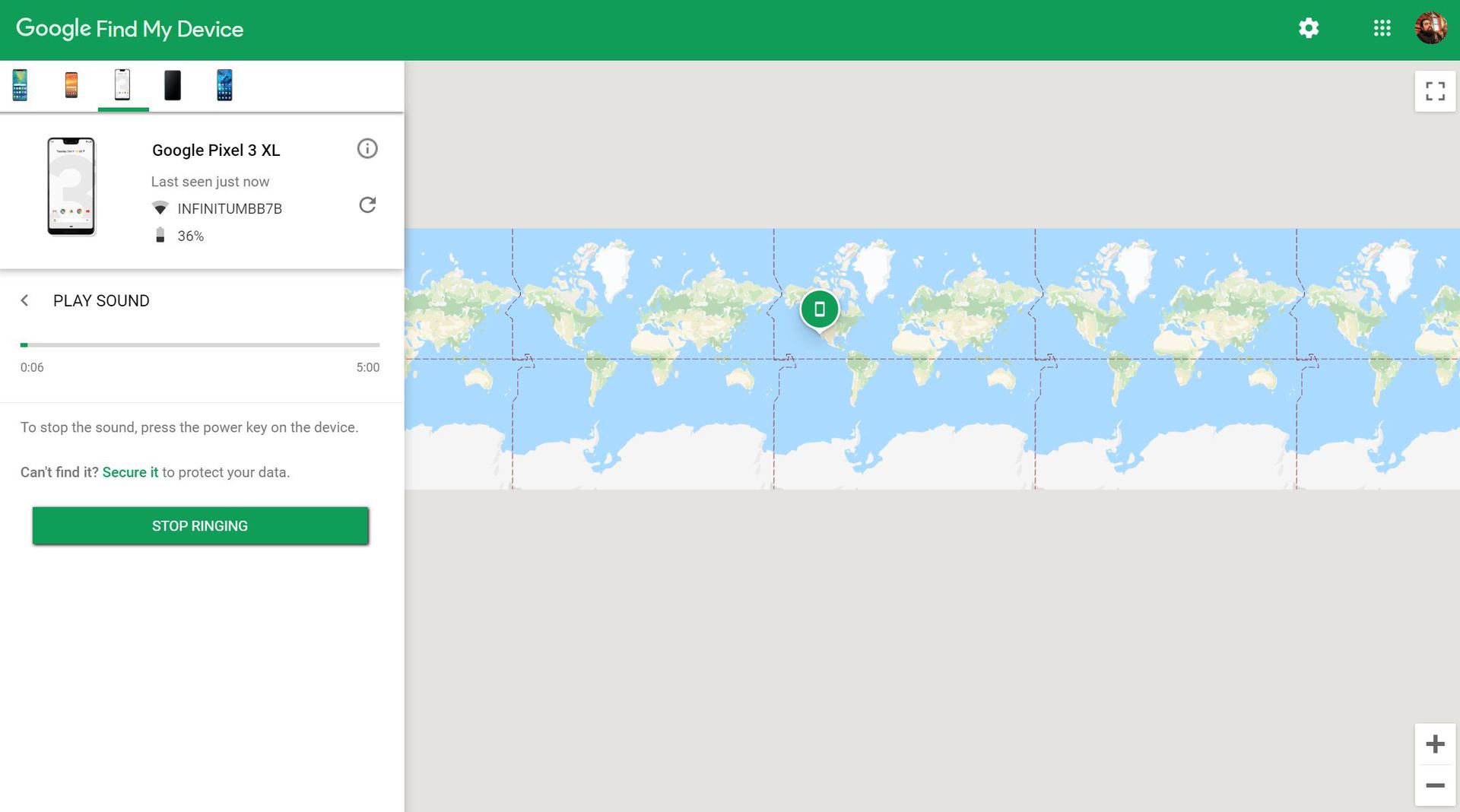
Task: Open Find My Device settings gear
Action: coord(1309,29)
